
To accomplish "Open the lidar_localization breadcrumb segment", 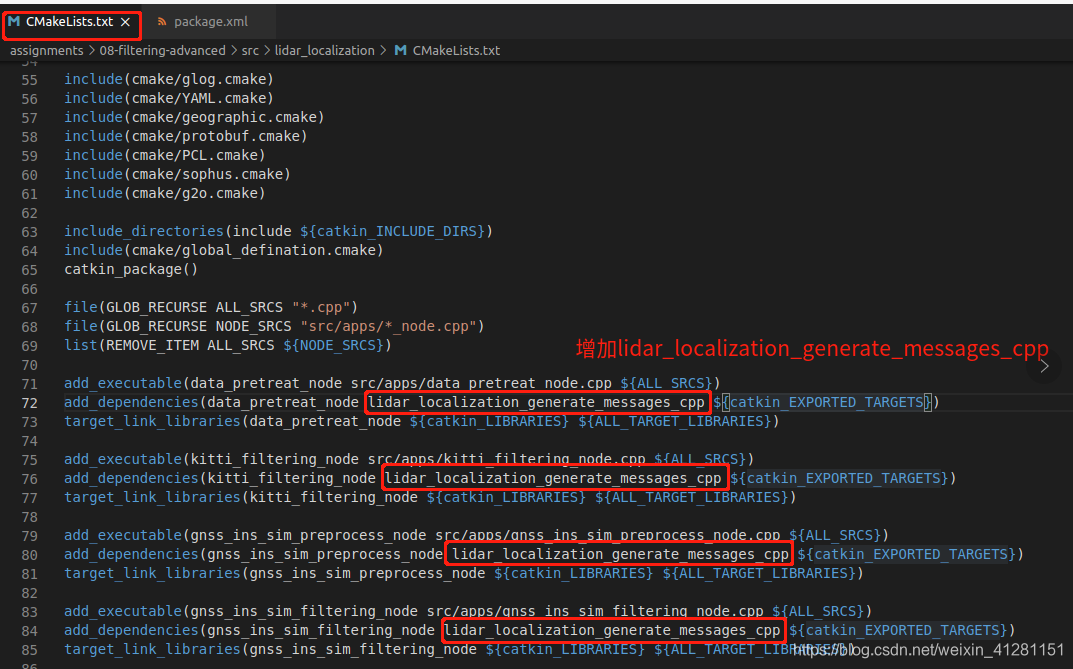I will pos(324,51).
